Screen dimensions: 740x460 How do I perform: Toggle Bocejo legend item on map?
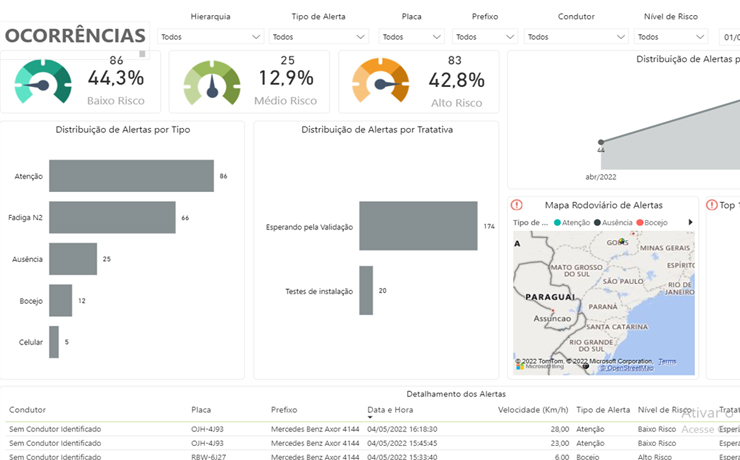655,222
